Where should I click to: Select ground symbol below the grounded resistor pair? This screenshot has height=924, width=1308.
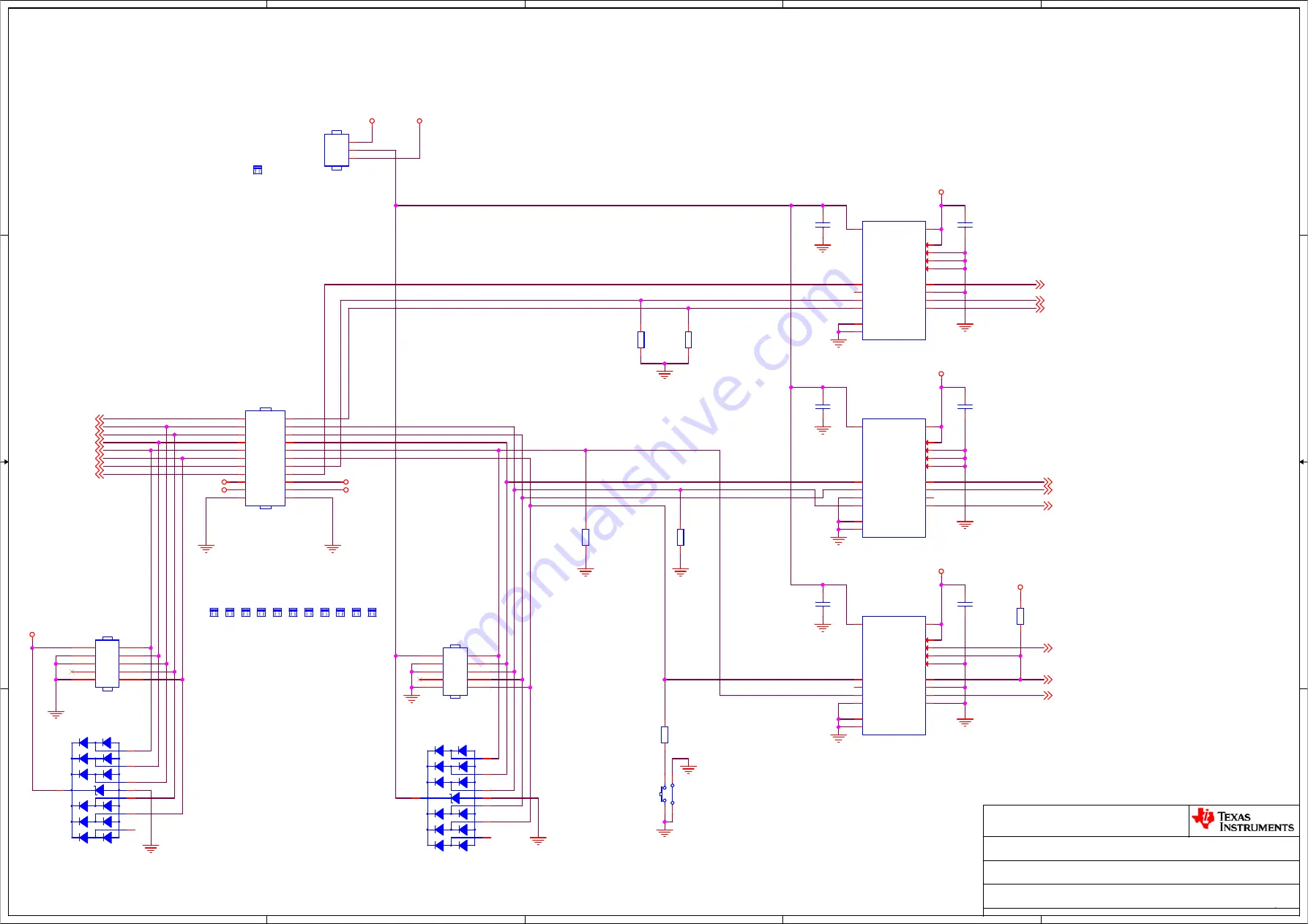click(x=665, y=374)
